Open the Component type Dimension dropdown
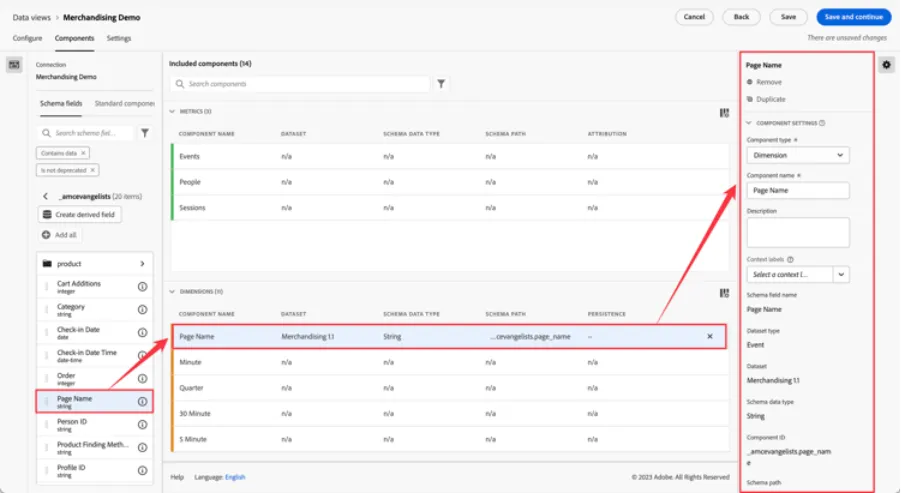This screenshot has width=901, height=493. coord(798,155)
